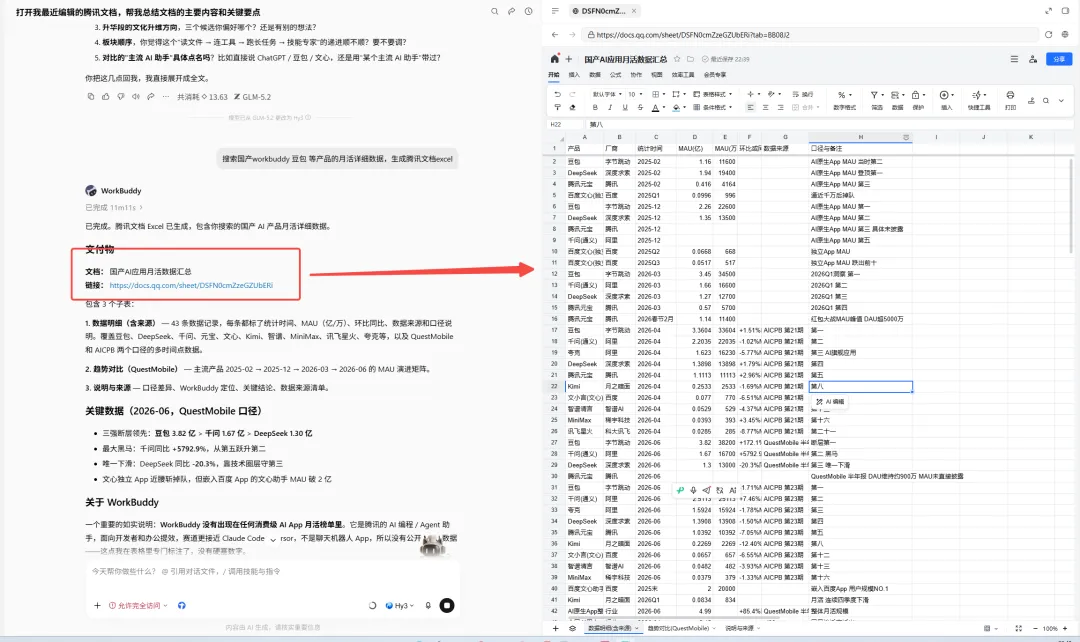
Task: Open 快捷工具 quick tools
Action: [979, 100]
